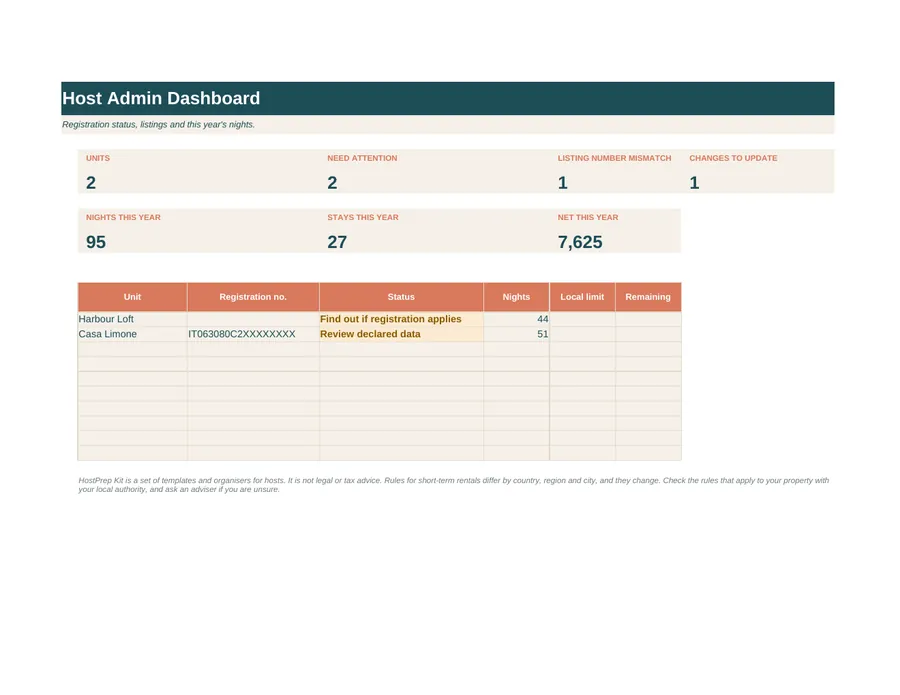Click registration number IT063080C2XXXXXXXX cell
This screenshot has height=695, width=900.
[x=253, y=334]
